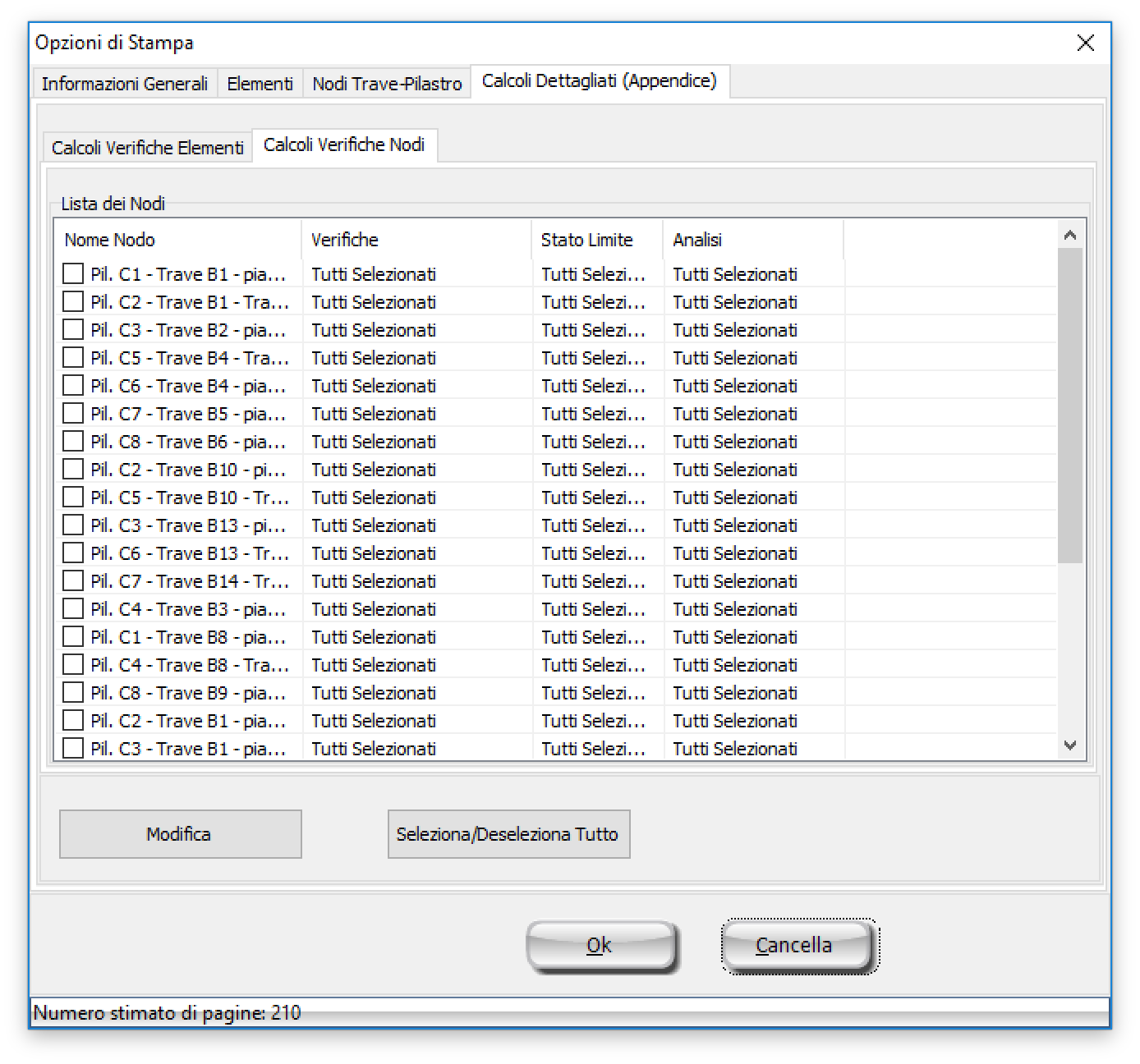Confirm the print options with Ok
This screenshot has width=1140, height=1064.
pos(600,946)
